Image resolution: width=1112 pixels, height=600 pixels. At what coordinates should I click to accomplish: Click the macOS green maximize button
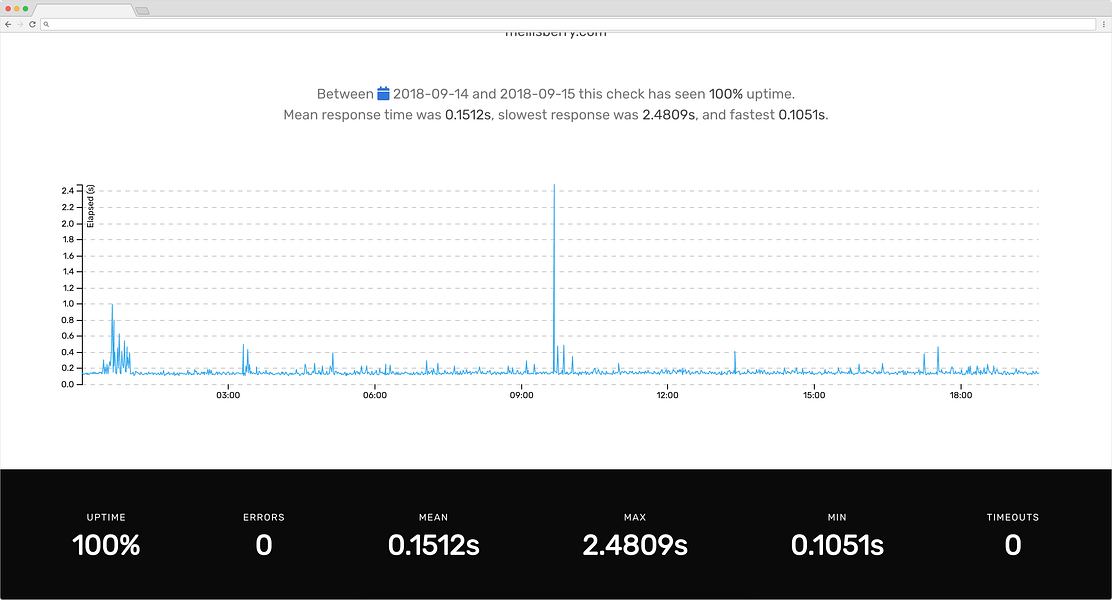tap(26, 9)
